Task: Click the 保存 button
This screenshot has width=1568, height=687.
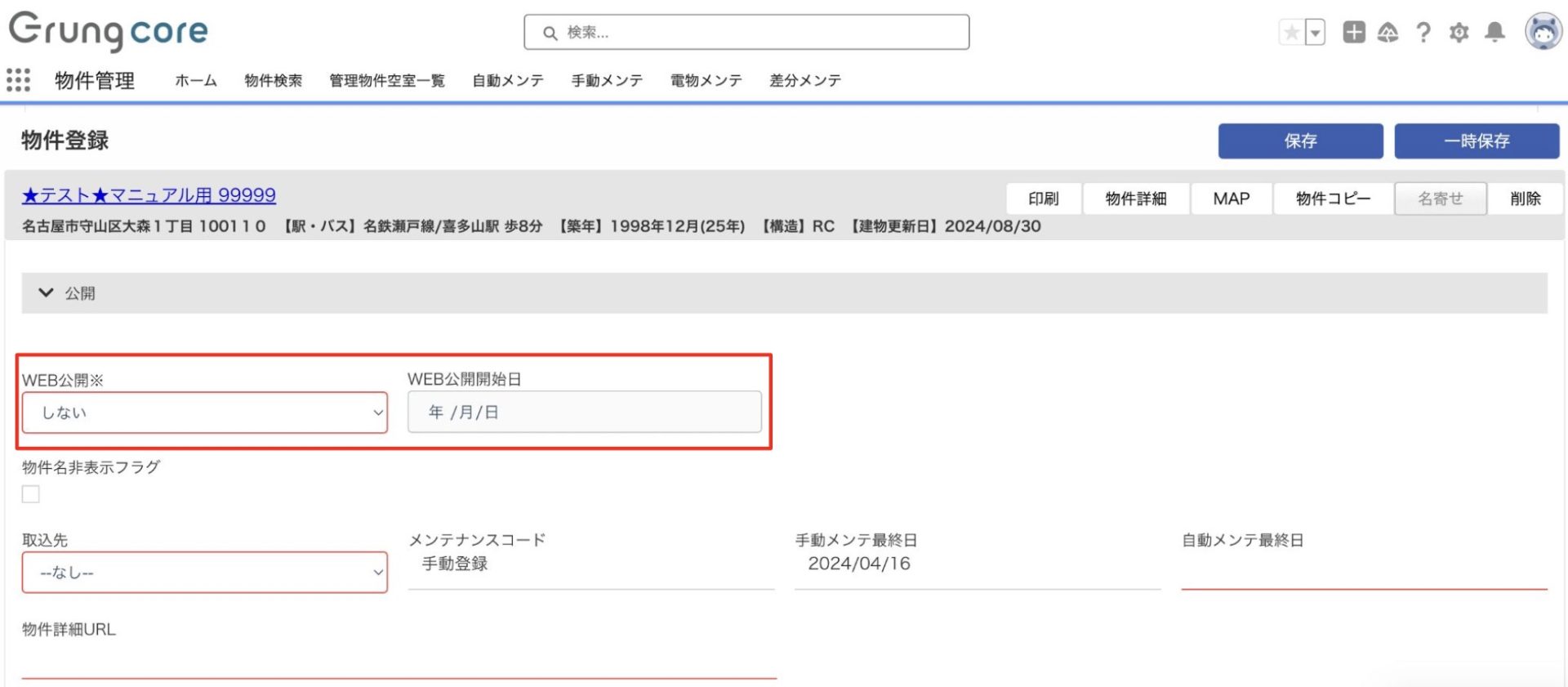Action: click(1300, 141)
